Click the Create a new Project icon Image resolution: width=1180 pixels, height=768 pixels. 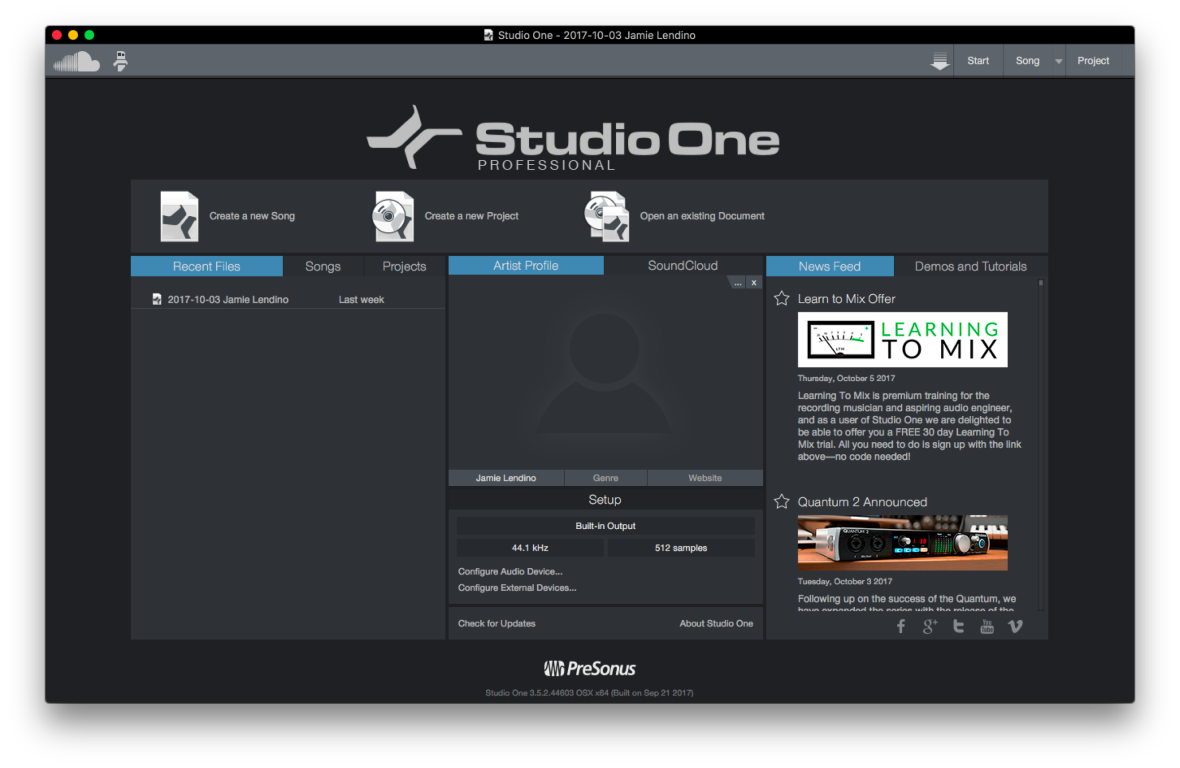point(393,216)
